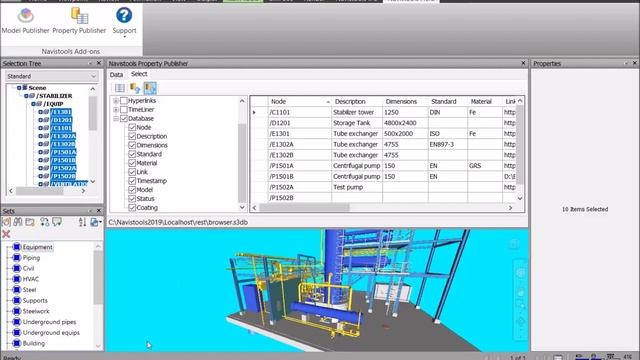The image size is (640, 360).
Task: Open the Property Publisher tool
Action: point(79,21)
